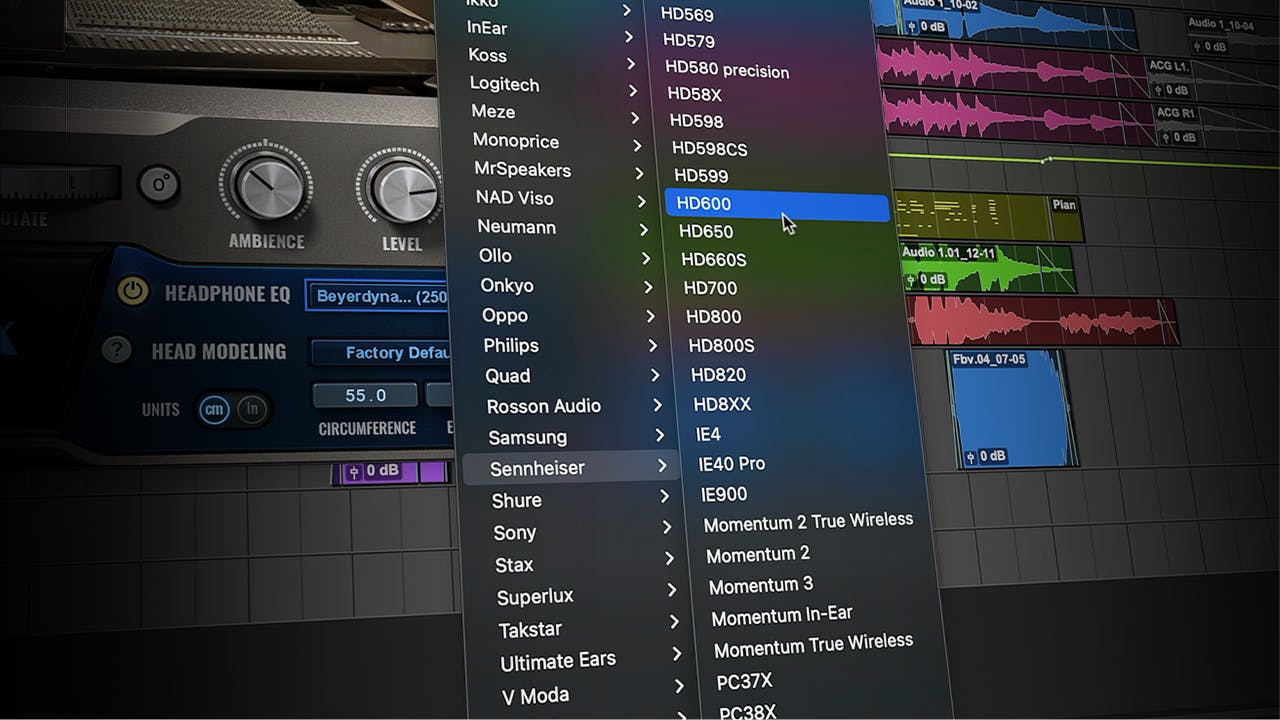The height and width of the screenshot is (720, 1280).
Task: Click the Head Modeling help question icon
Action: click(117, 350)
